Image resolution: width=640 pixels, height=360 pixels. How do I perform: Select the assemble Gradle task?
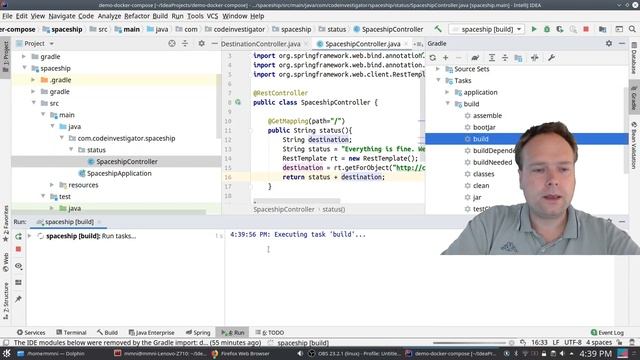487,116
